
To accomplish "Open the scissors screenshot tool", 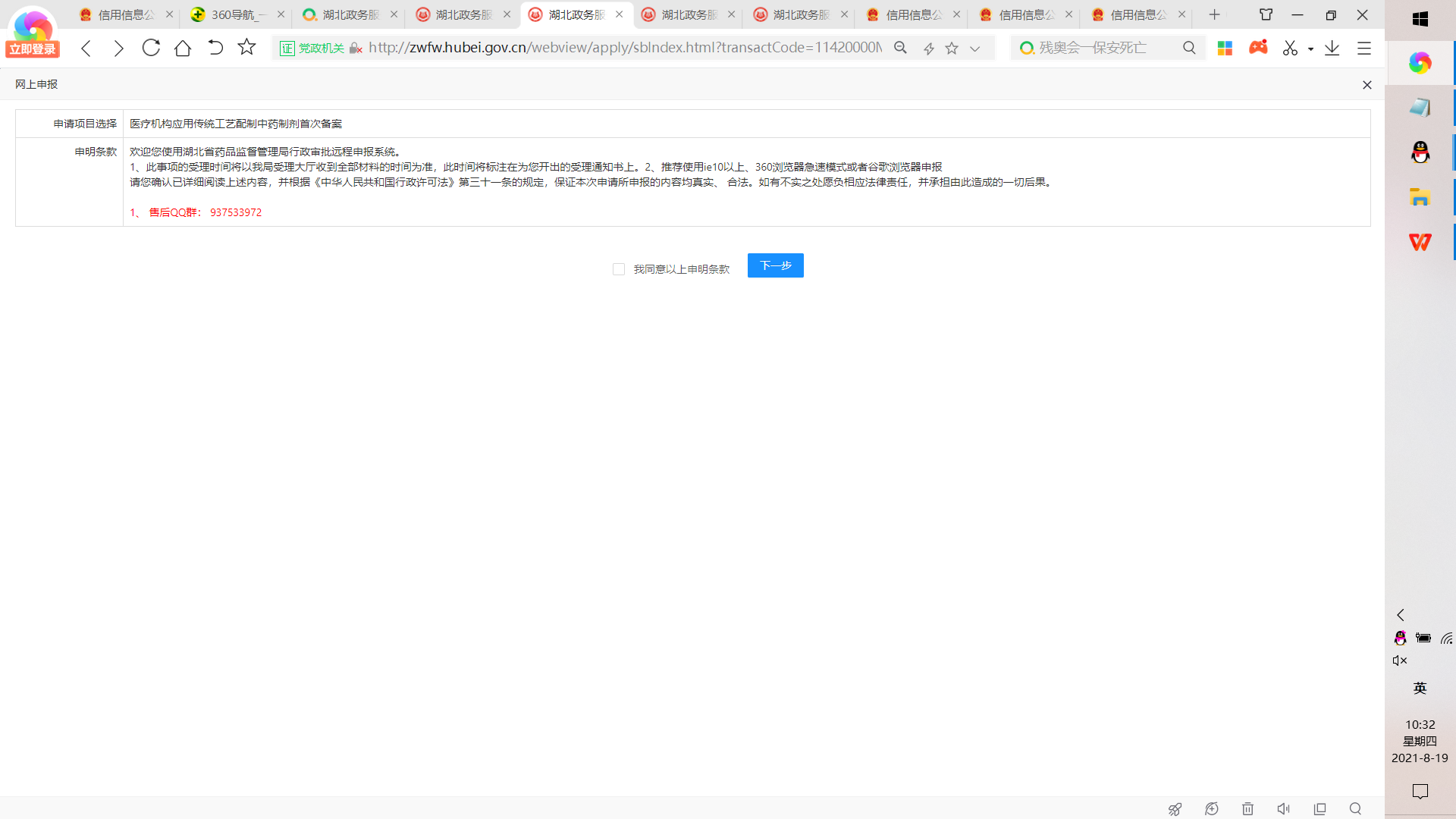I will 1290,48.
